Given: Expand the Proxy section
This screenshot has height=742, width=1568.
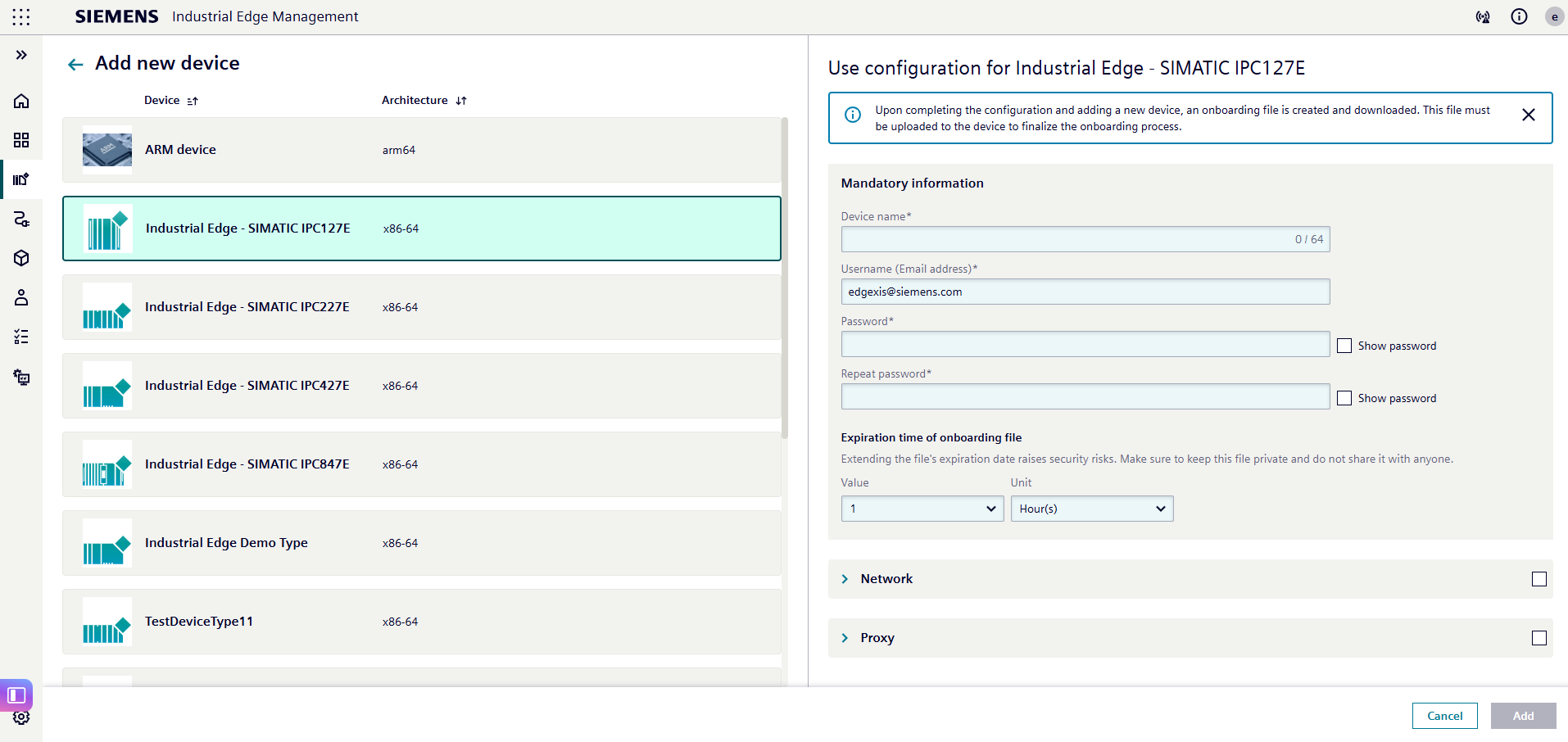Looking at the screenshot, I should pyautogui.click(x=845, y=638).
